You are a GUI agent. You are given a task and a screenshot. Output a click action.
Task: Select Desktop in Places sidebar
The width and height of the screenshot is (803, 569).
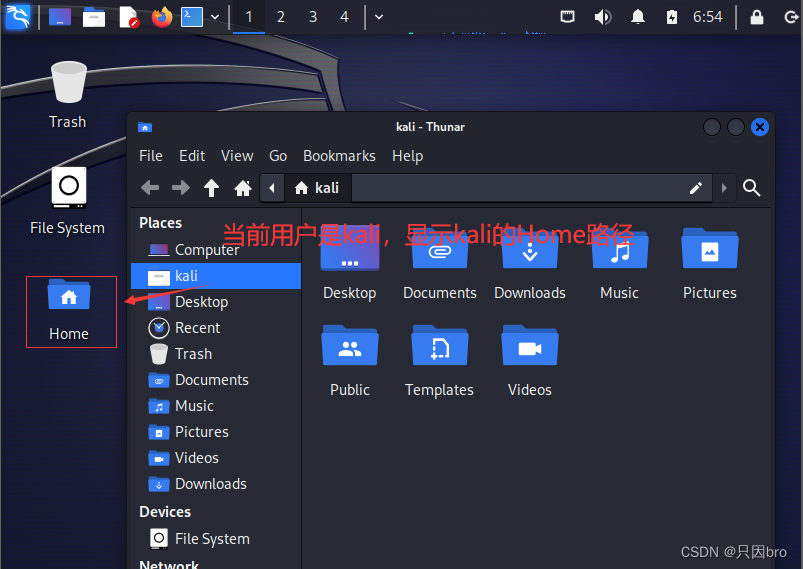pyautogui.click(x=216, y=302)
